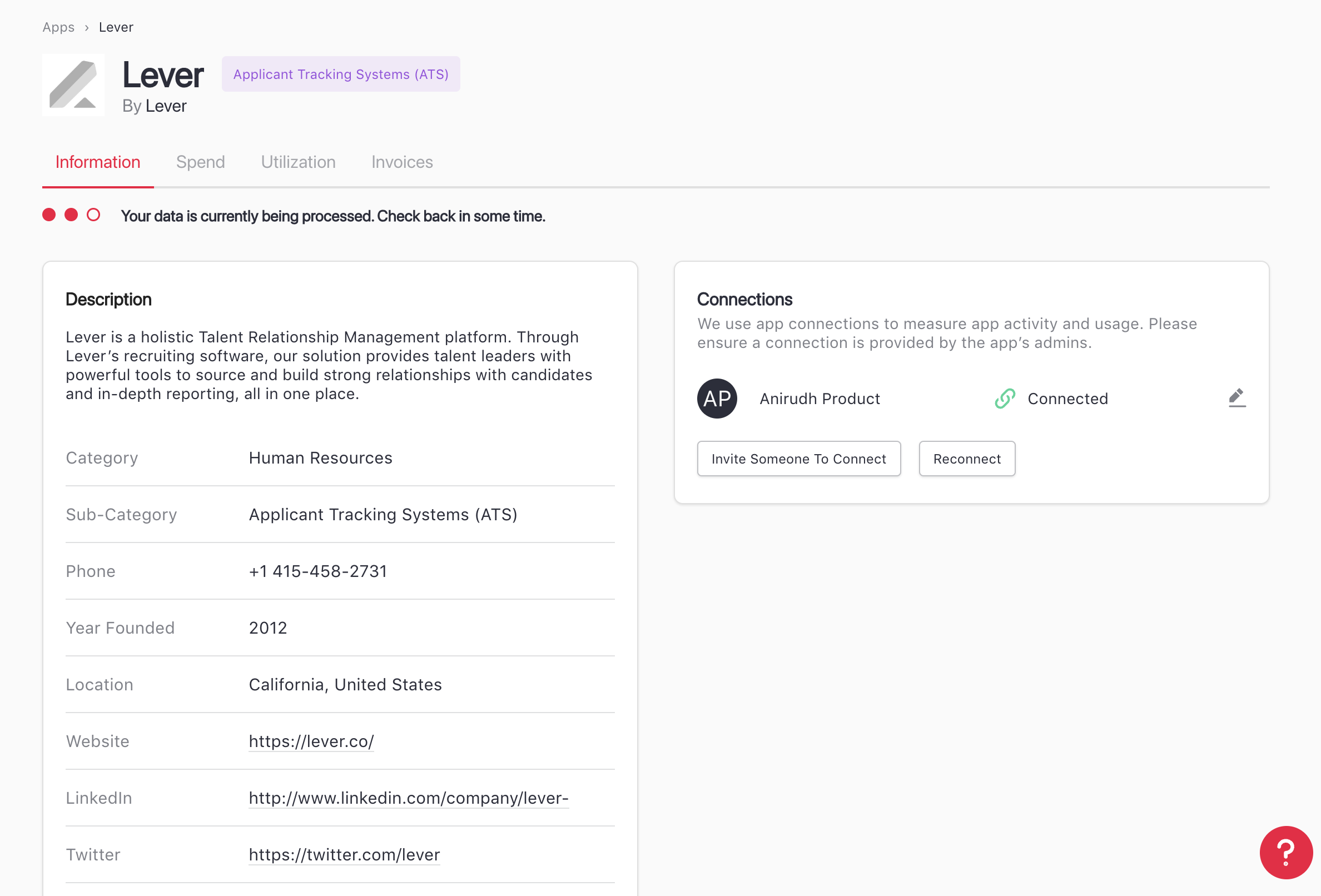Click the green Connected link icon
This screenshot has height=896, width=1321.
coord(1005,399)
